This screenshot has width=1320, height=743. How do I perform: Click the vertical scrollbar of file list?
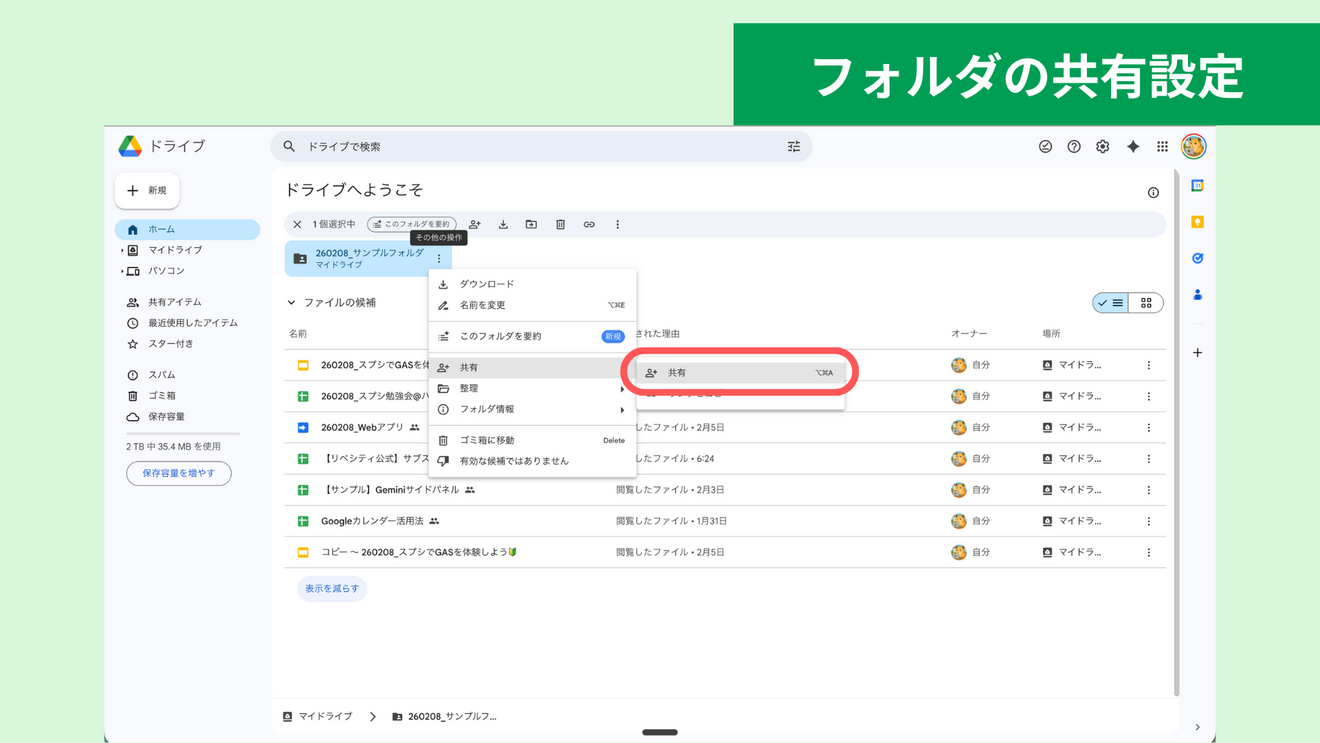pyautogui.click(x=1176, y=434)
